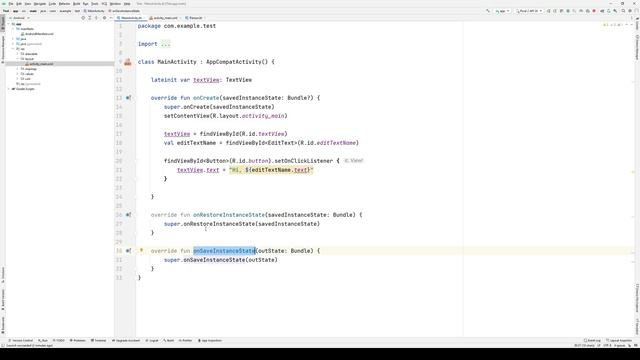
Task: Collapse the app module node
Action: (8, 24)
